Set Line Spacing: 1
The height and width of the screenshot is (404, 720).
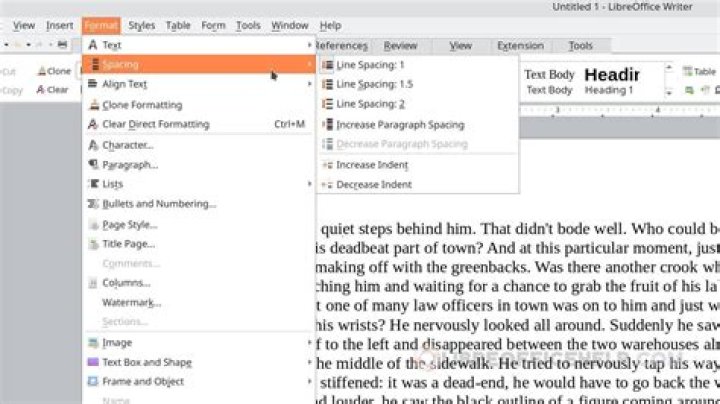coord(418,65)
